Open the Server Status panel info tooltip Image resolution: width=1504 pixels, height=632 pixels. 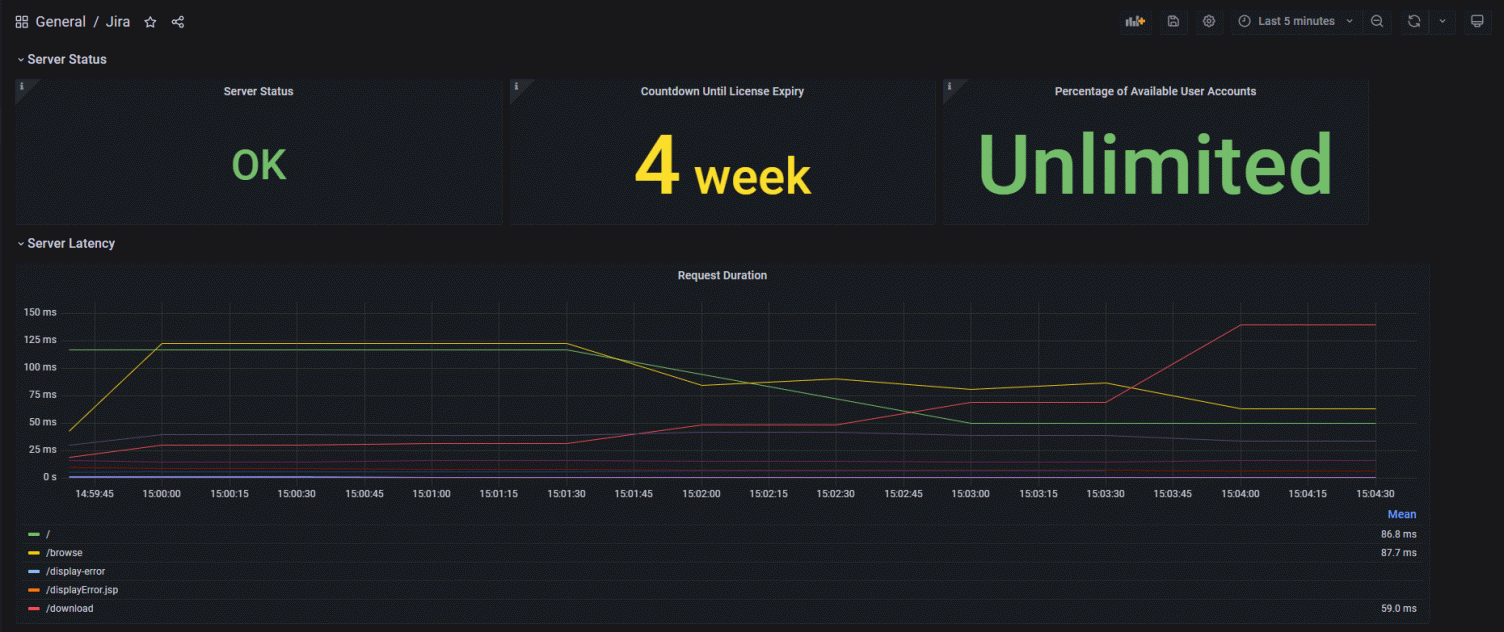22,87
